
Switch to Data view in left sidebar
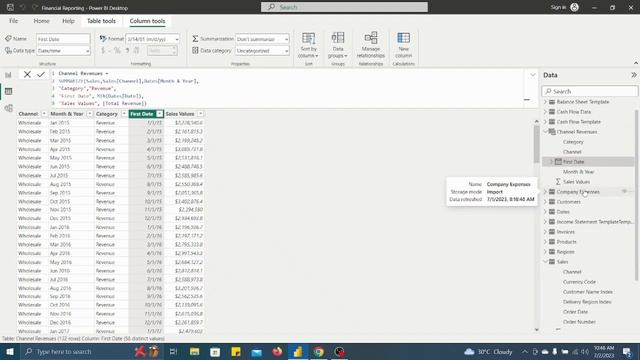[x=8, y=91]
